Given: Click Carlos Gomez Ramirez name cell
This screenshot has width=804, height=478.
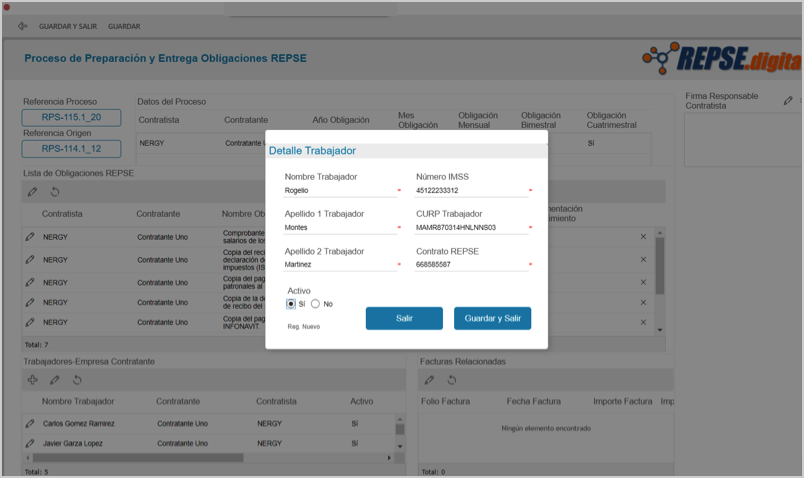Looking at the screenshot, I should (x=78, y=424).
